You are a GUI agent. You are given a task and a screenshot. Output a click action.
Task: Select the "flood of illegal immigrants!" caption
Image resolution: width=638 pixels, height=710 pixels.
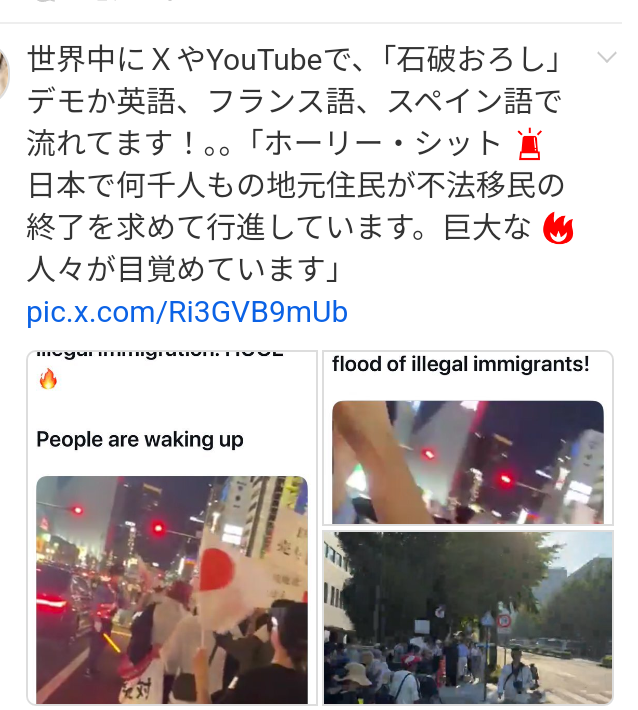[x=461, y=364]
